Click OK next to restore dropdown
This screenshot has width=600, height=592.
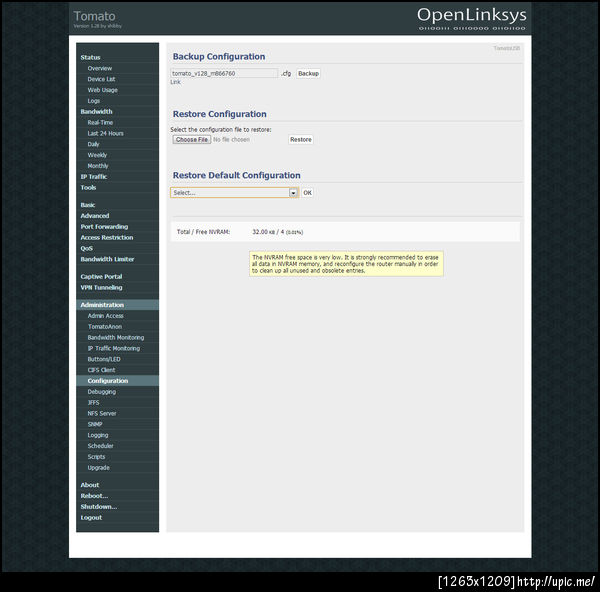(x=308, y=193)
